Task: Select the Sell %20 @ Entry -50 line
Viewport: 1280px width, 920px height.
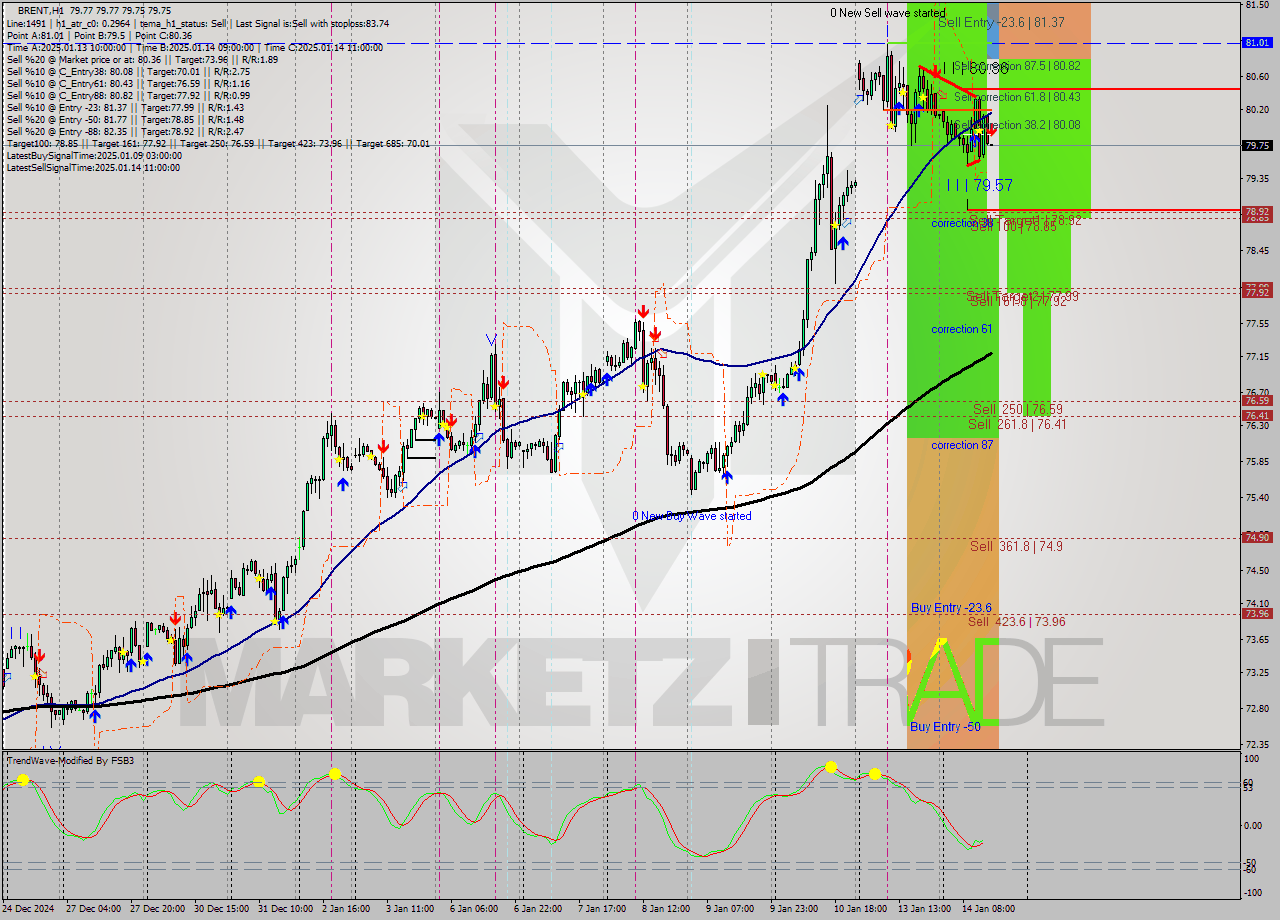Action: point(125,119)
